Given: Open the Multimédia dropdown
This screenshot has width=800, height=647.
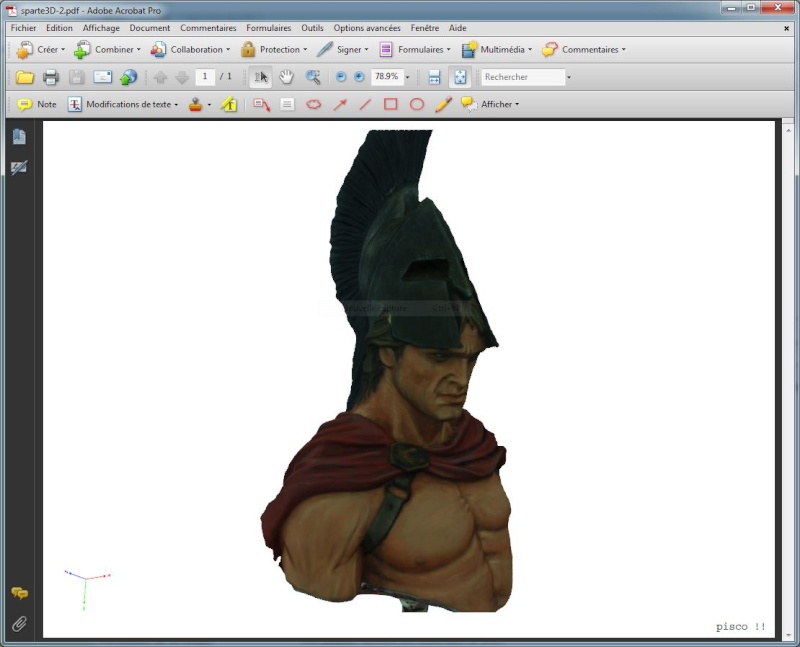Looking at the screenshot, I should coord(496,49).
